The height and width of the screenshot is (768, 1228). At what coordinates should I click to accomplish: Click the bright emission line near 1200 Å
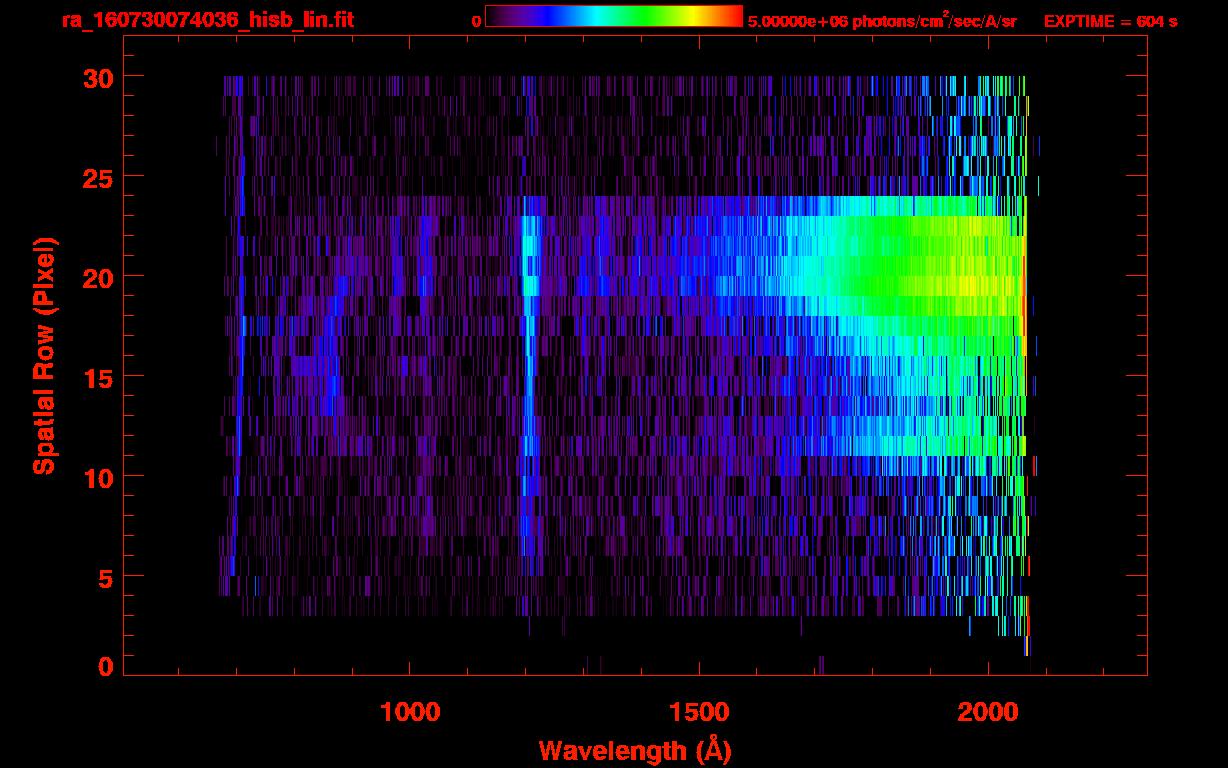click(529, 280)
